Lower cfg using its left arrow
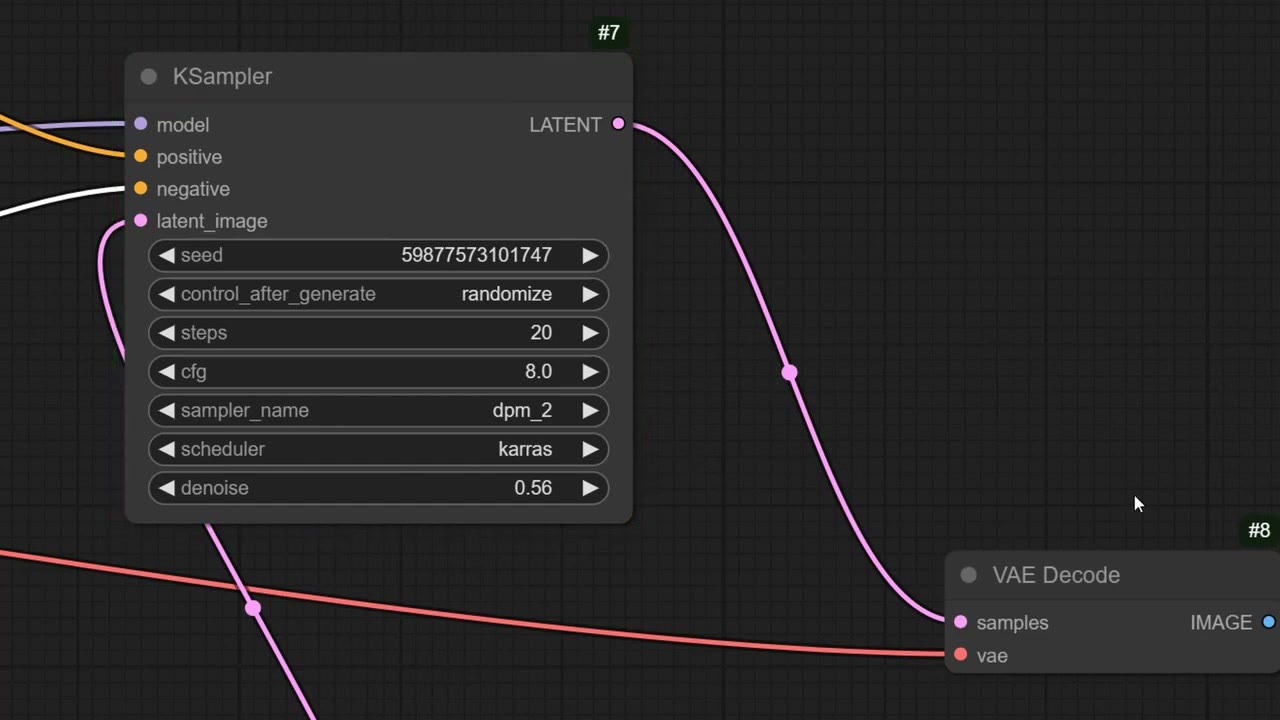1280x720 pixels. pyautogui.click(x=166, y=372)
